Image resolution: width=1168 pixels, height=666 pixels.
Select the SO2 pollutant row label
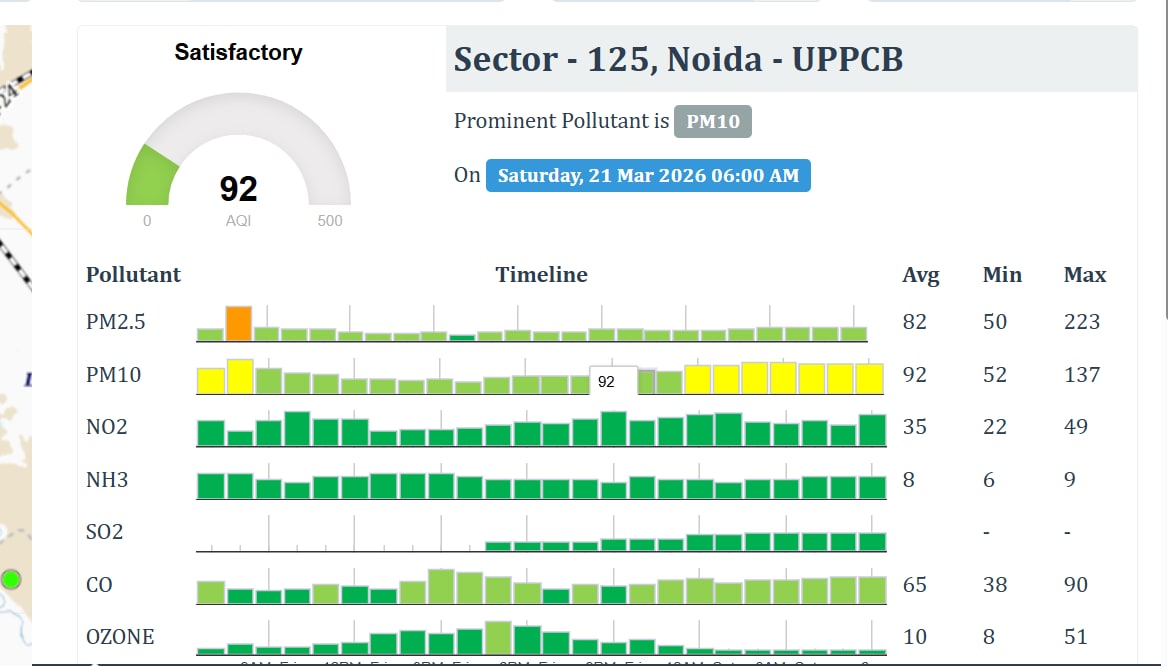(105, 532)
